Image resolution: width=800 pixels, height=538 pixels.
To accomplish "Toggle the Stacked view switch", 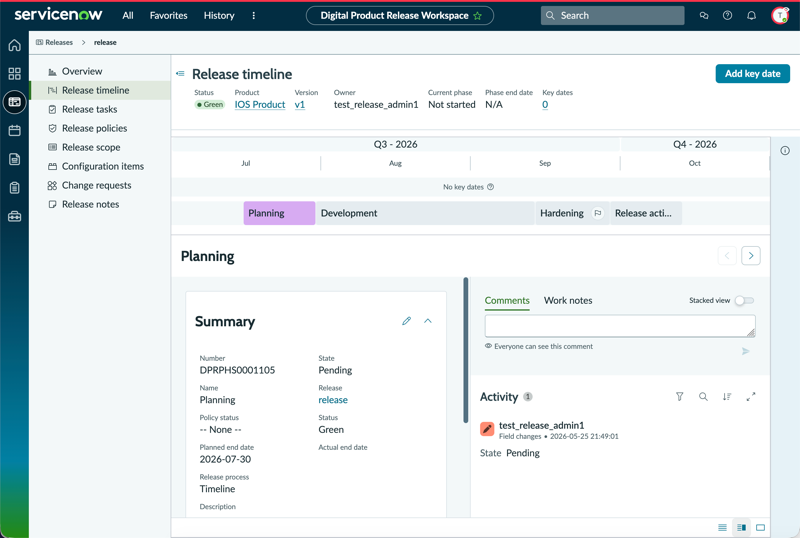I will [744, 301].
